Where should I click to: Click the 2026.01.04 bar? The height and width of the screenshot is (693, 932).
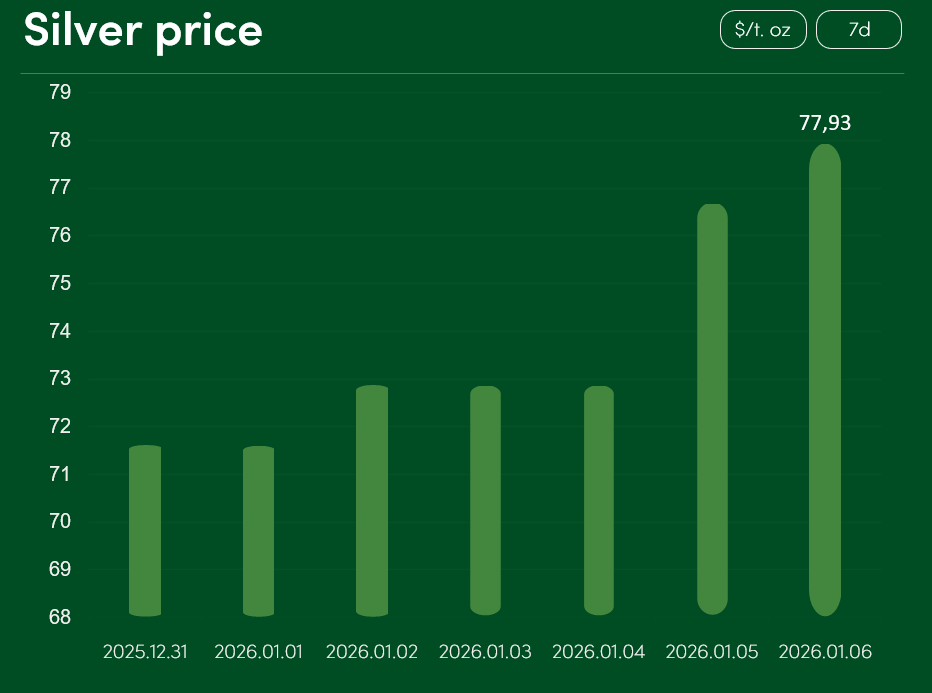coord(598,501)
